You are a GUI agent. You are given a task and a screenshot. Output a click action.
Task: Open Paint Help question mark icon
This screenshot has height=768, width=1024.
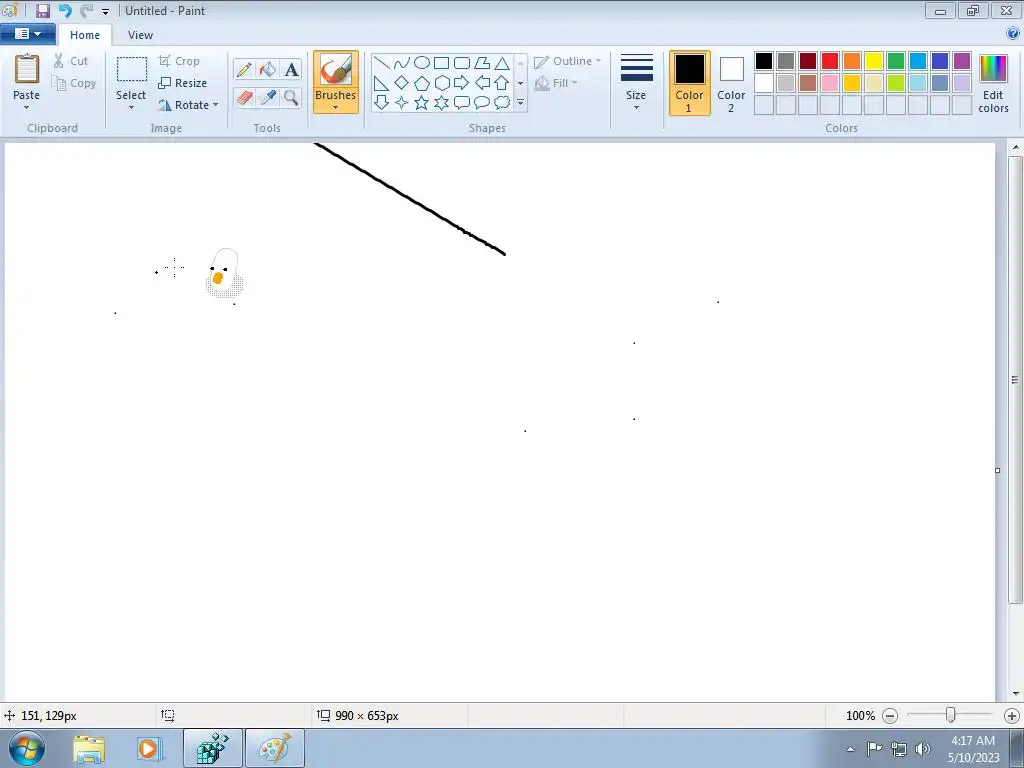[x=1013, y=33]
